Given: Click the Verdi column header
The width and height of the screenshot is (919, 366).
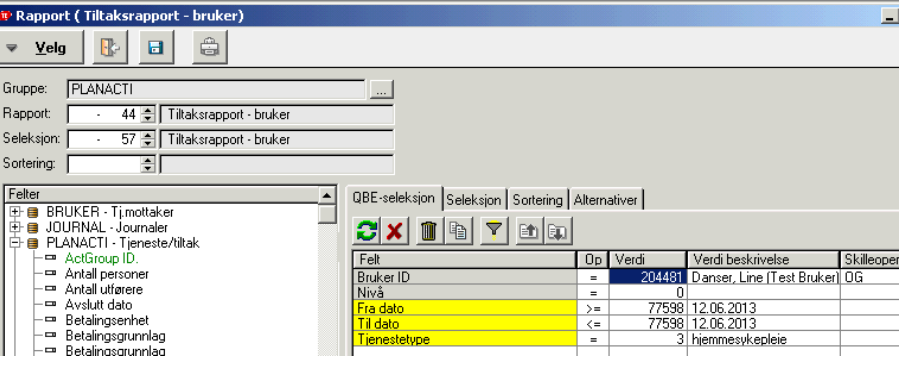Looking at the screenshot, I should click(648, 259).
